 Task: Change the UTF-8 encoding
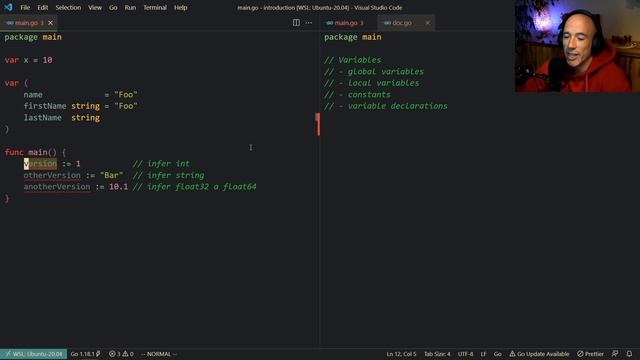[x=465, y=354]
